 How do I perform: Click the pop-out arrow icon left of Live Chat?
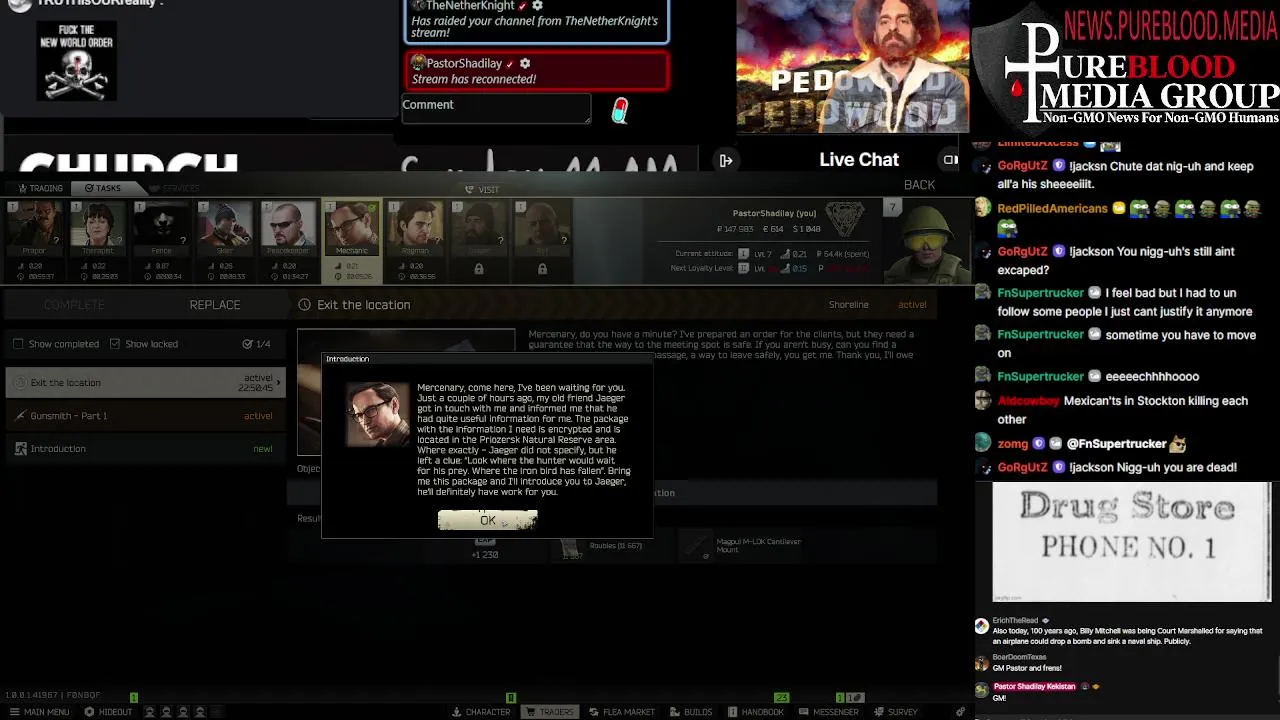click(726, 160)
